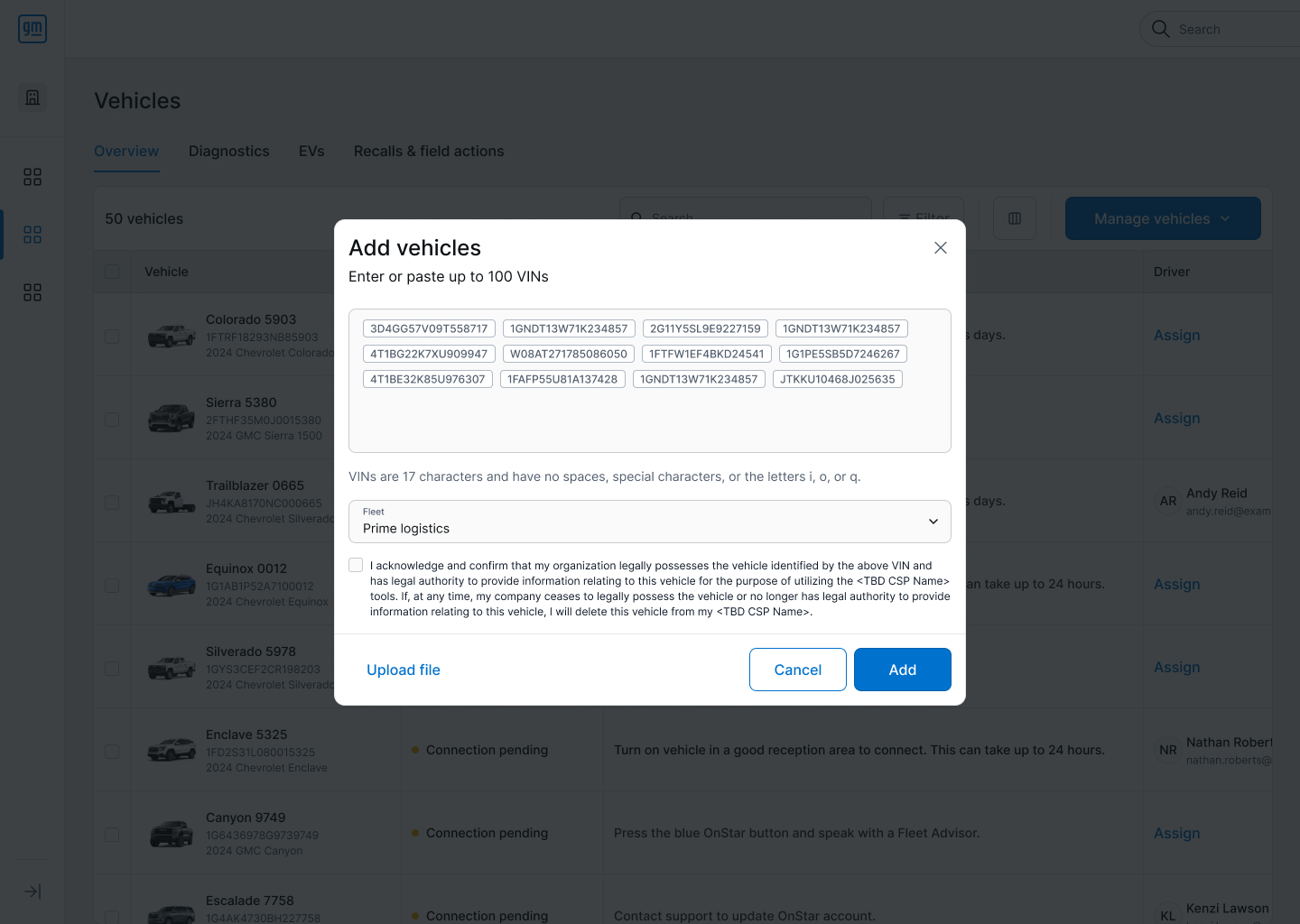
Task: Open the Fleet dropdown showing Prime logistics
Action: [x=650, y=522]
